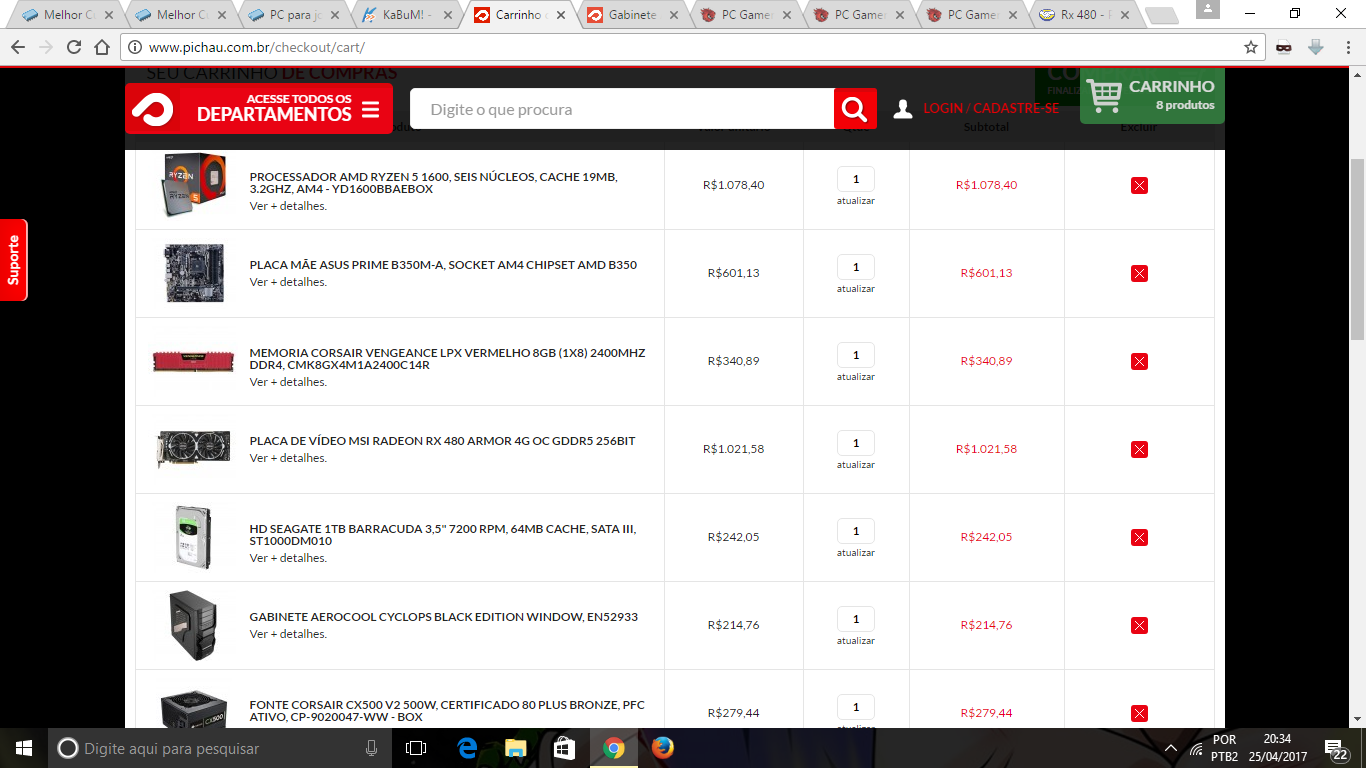1366x768 pixels.
Task: Click 'atualizar' under the Seagate HD quantity
Action: point(856,553)
